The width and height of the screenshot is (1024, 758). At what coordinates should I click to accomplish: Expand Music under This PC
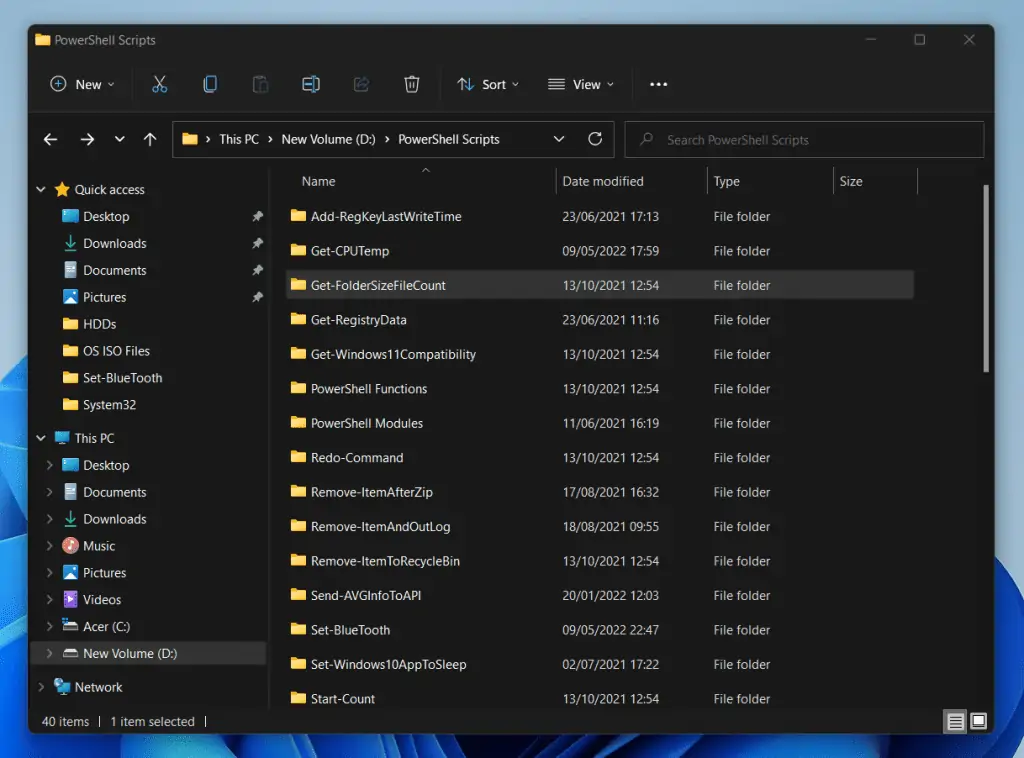(x=49, y=546)
